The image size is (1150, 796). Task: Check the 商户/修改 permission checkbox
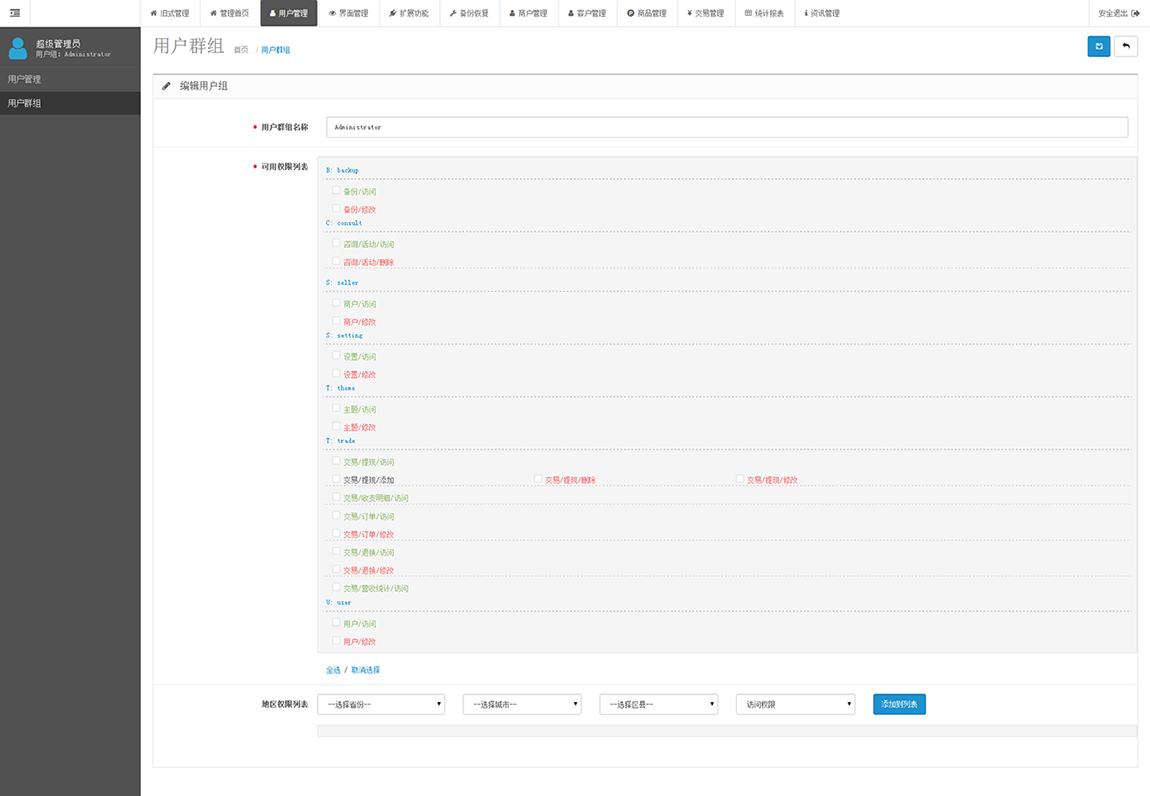tap(337, 321)
